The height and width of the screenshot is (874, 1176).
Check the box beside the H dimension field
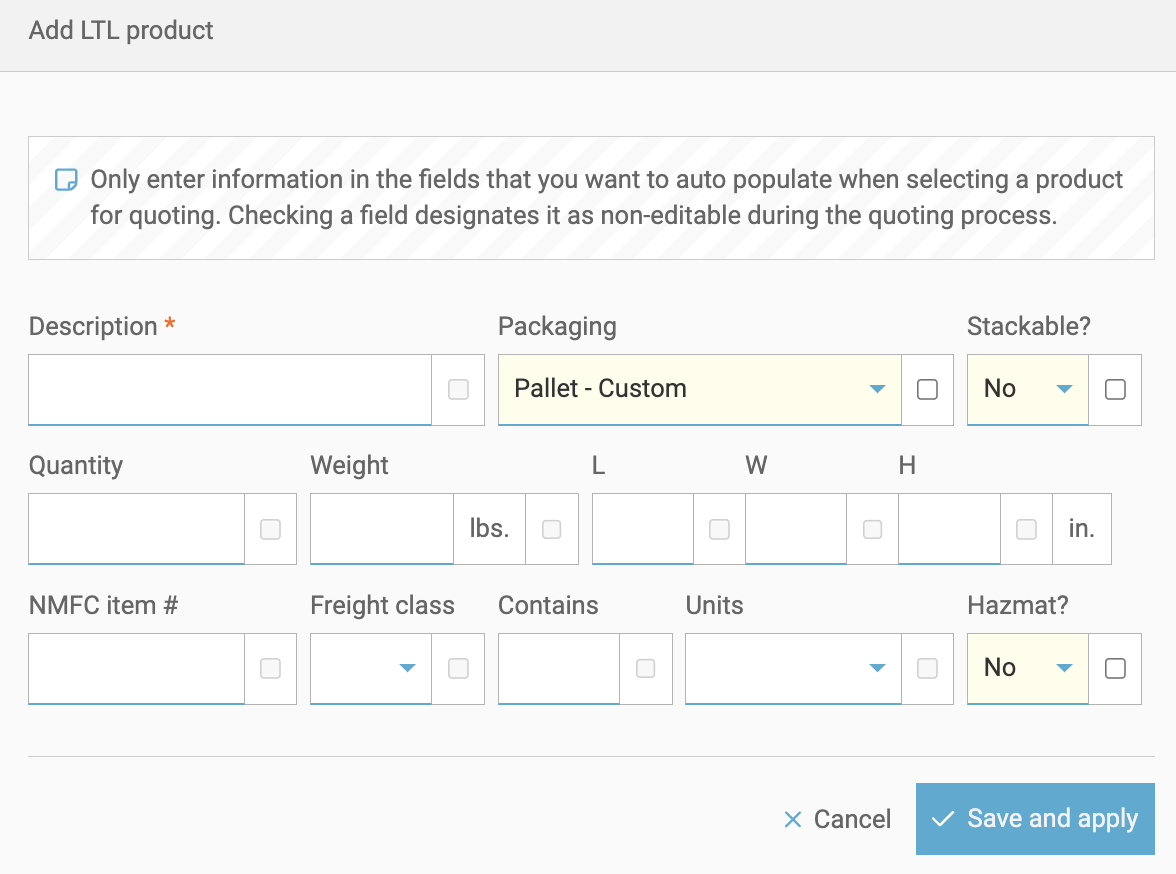point(1026,529)
